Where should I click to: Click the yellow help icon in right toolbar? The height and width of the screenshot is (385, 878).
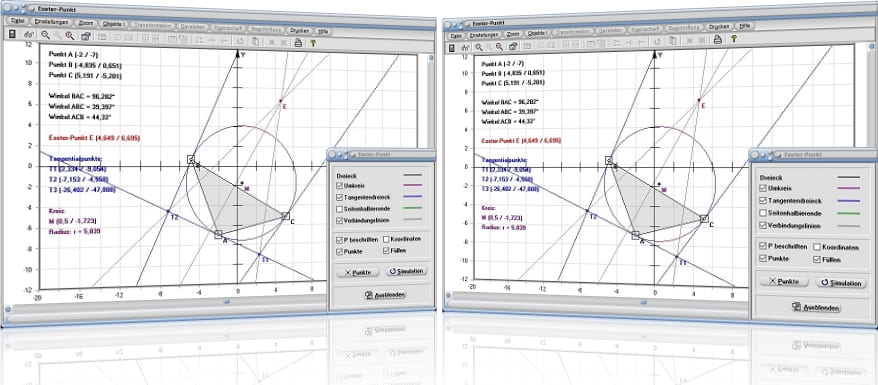click(734, 38)
